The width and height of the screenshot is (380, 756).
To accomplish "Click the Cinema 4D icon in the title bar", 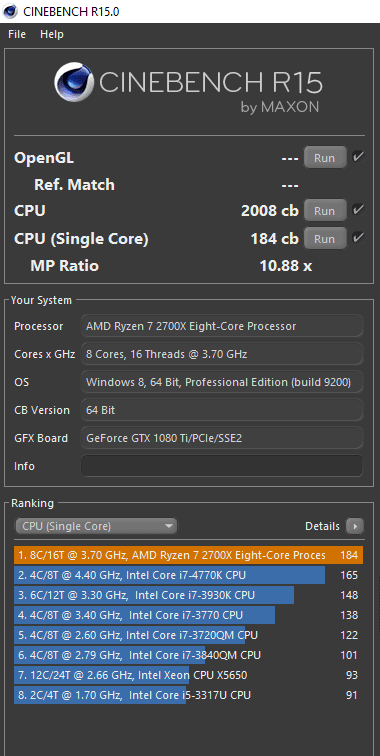I will tap(10, 11).
